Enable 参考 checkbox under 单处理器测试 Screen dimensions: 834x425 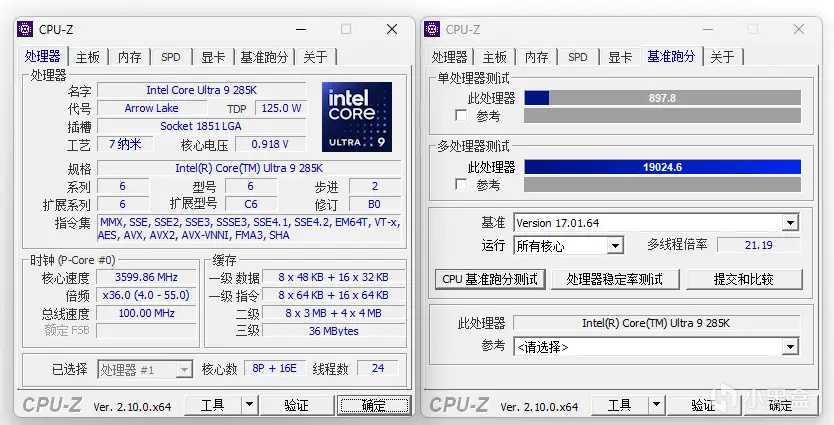(461, 115)
